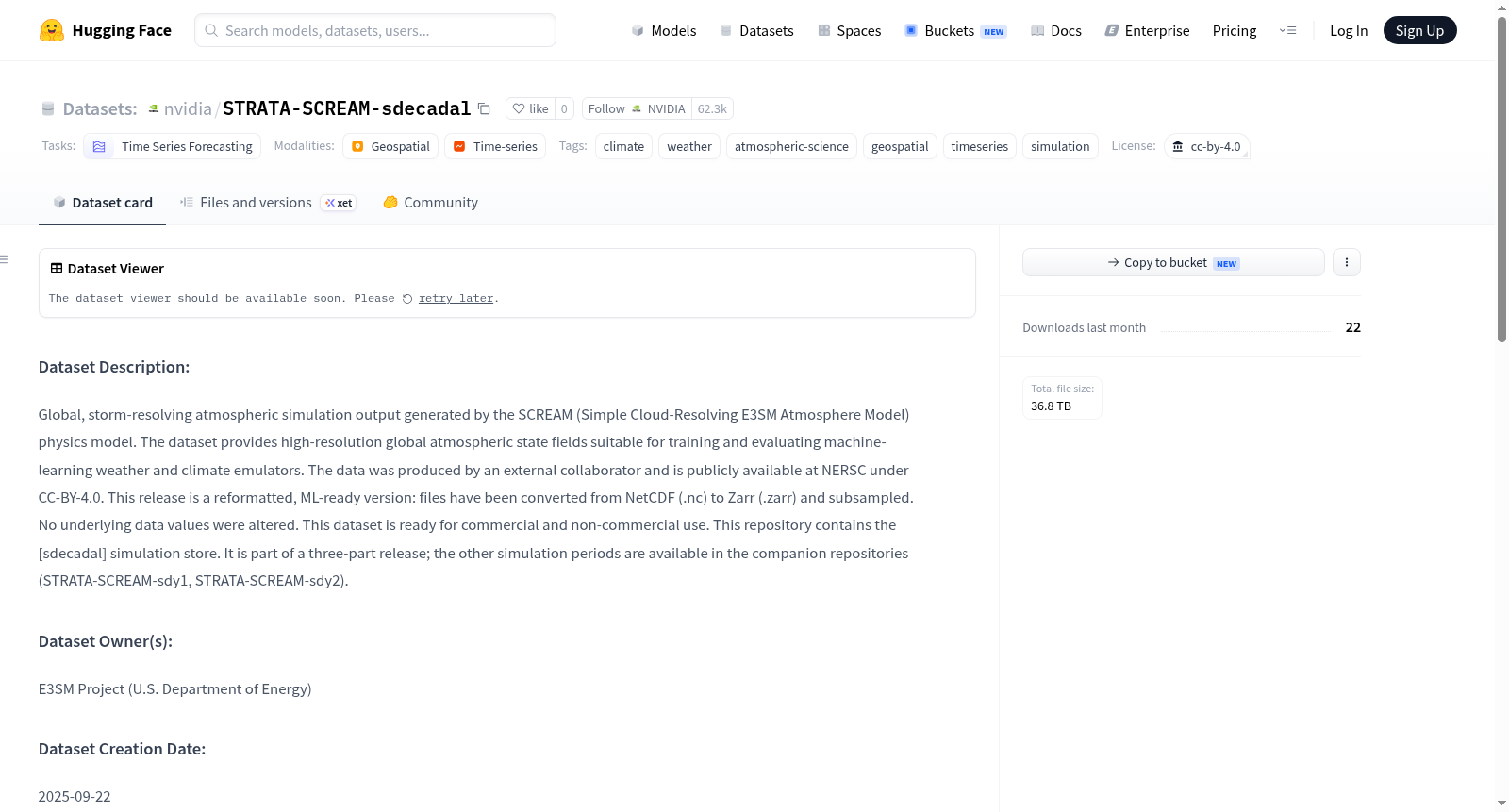
Task: Open the nvidia owner link
Action: click(x=188, y=108)
